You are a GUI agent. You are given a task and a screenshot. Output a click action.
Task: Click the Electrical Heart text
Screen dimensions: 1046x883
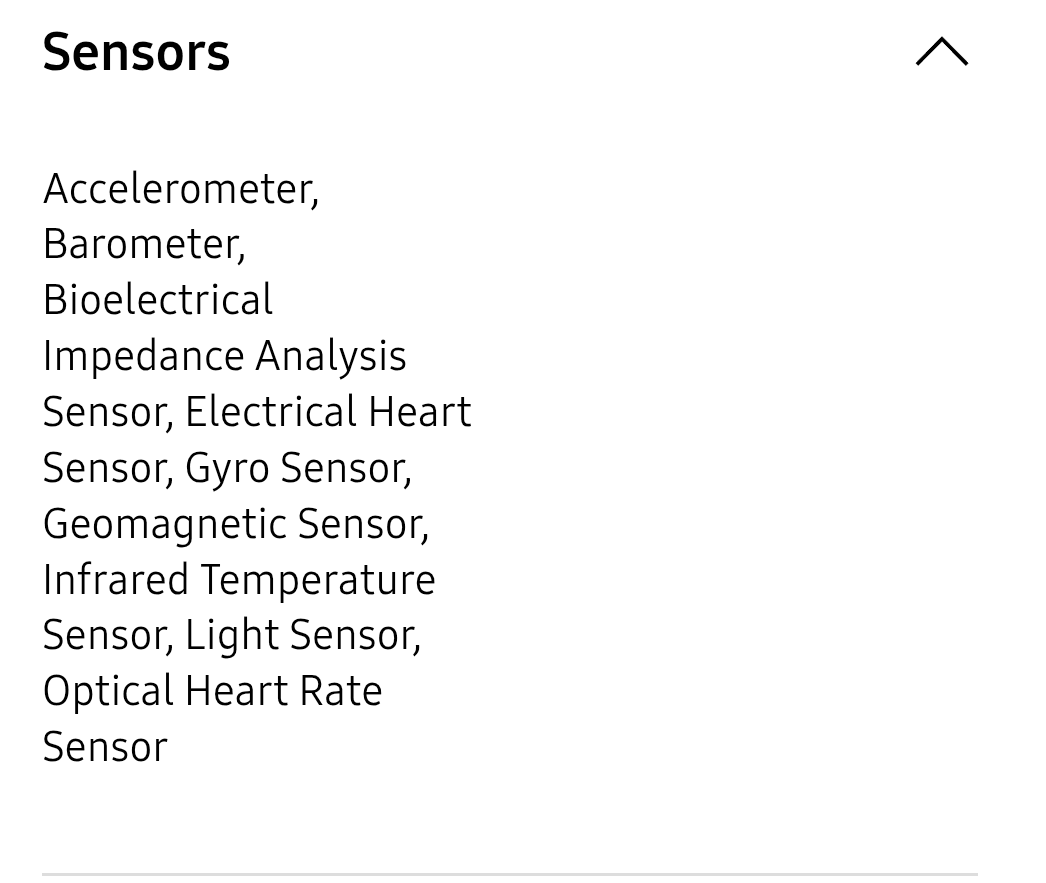tap(328, 412)
